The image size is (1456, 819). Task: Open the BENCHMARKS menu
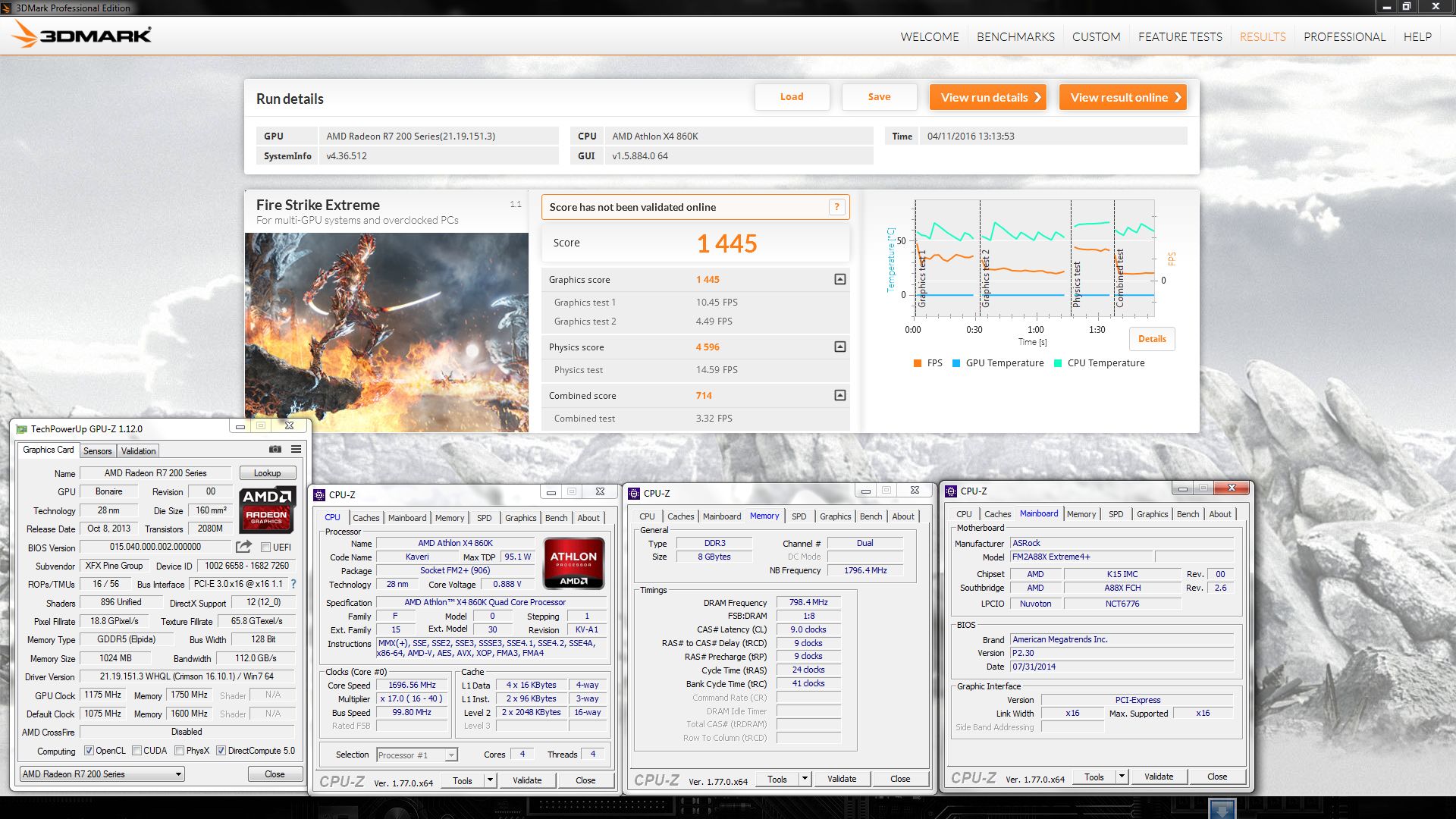pos(1015,36)
